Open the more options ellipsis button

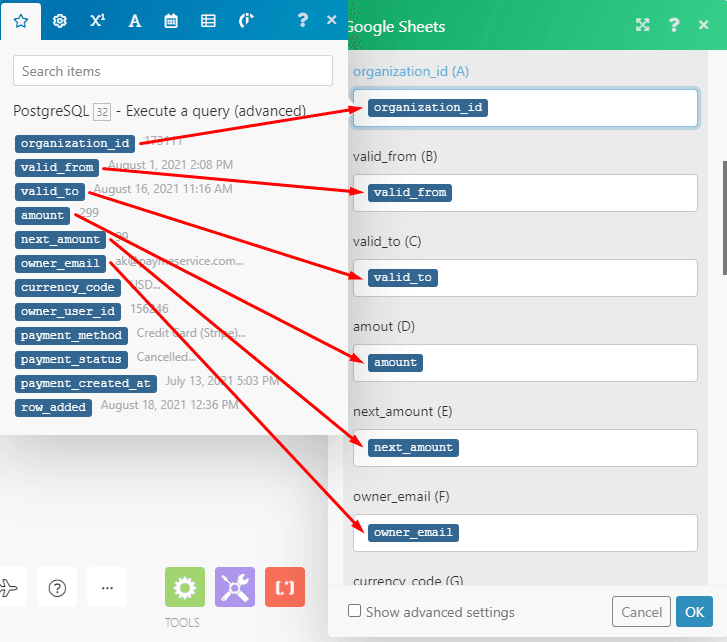107,588
